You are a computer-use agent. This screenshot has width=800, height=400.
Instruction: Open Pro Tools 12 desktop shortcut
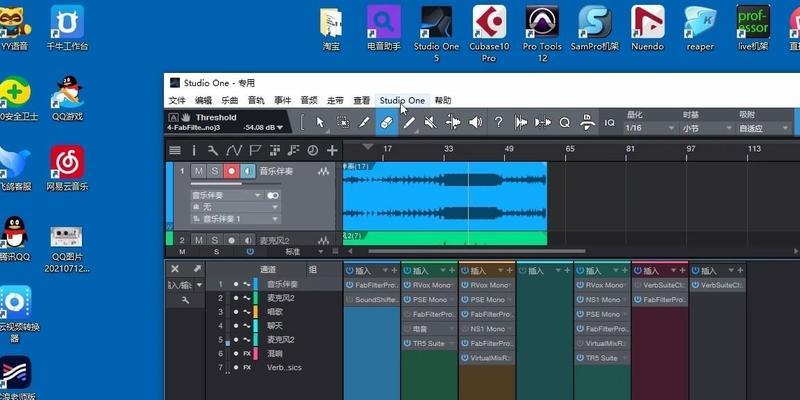[x=542, y=34]
